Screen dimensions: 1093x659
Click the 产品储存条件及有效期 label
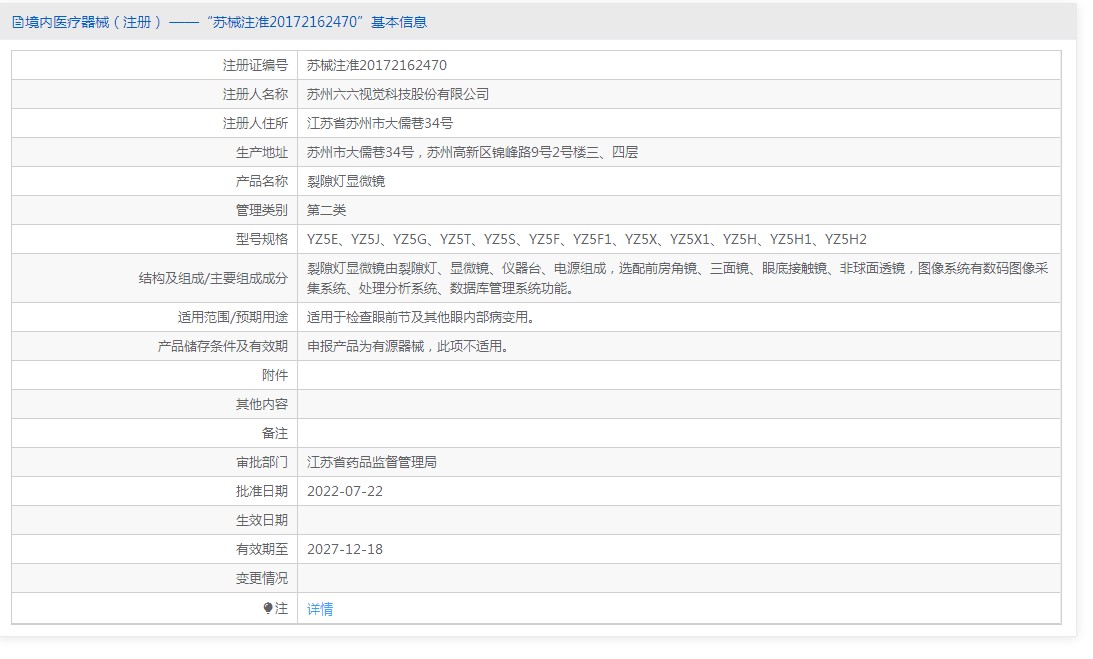coord(222,346)
